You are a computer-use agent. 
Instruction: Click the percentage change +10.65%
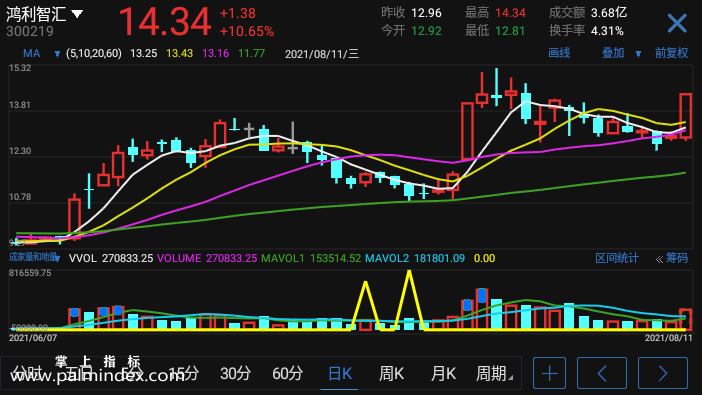point(247,31)
